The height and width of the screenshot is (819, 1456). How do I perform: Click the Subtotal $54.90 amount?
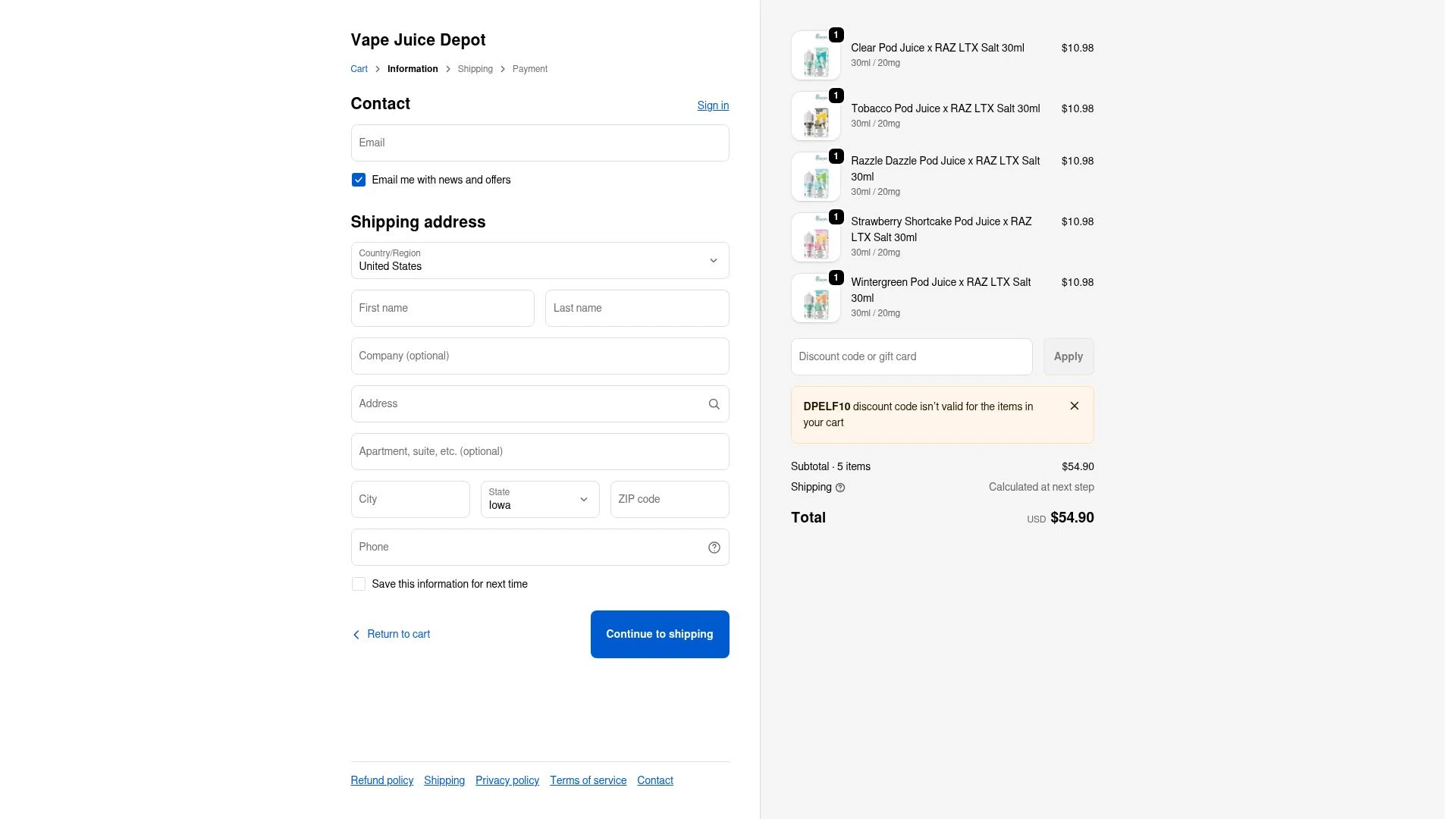pyautogui.click(x=1078, y=467)
